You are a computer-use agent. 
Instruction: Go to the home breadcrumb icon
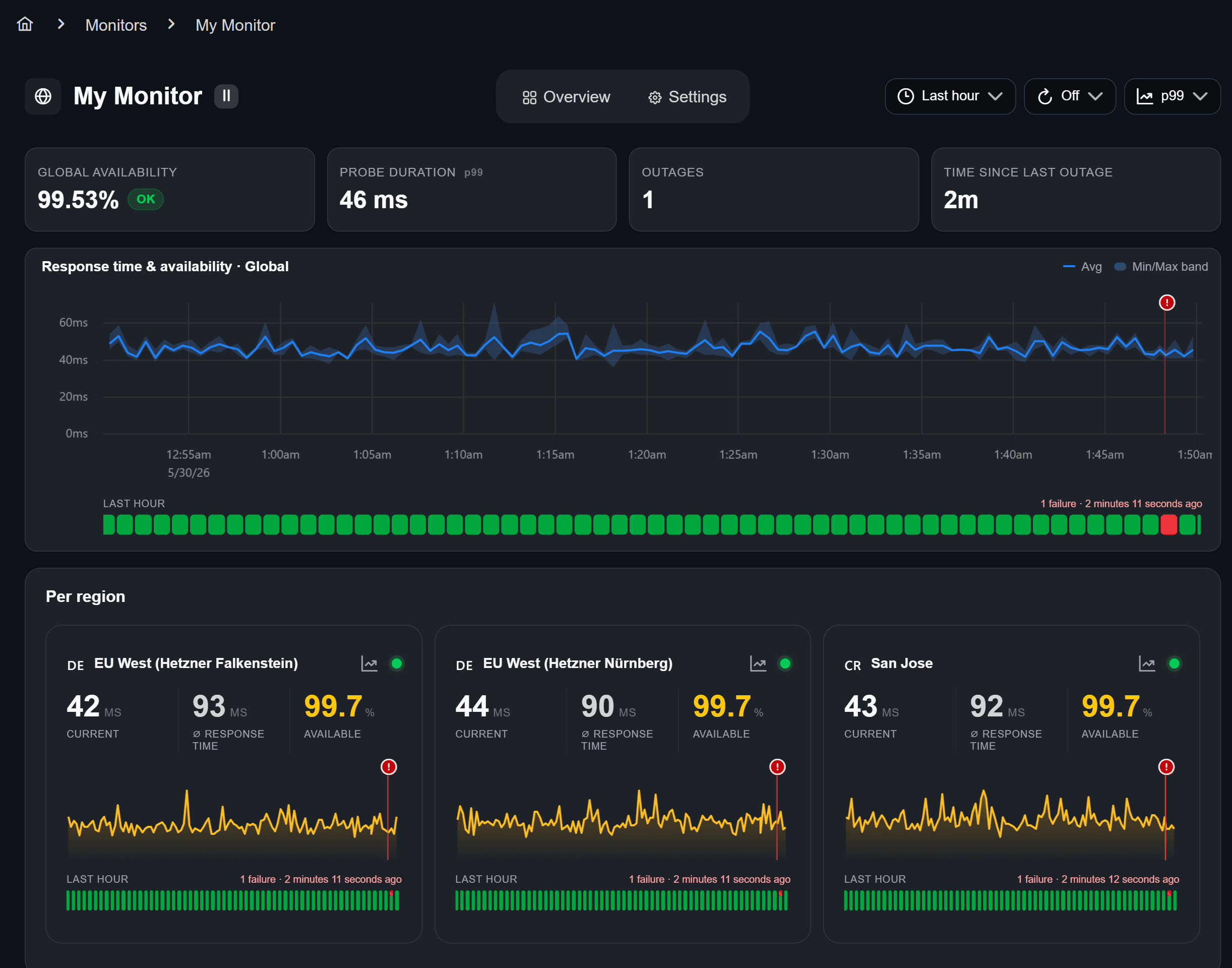[25, 24]
